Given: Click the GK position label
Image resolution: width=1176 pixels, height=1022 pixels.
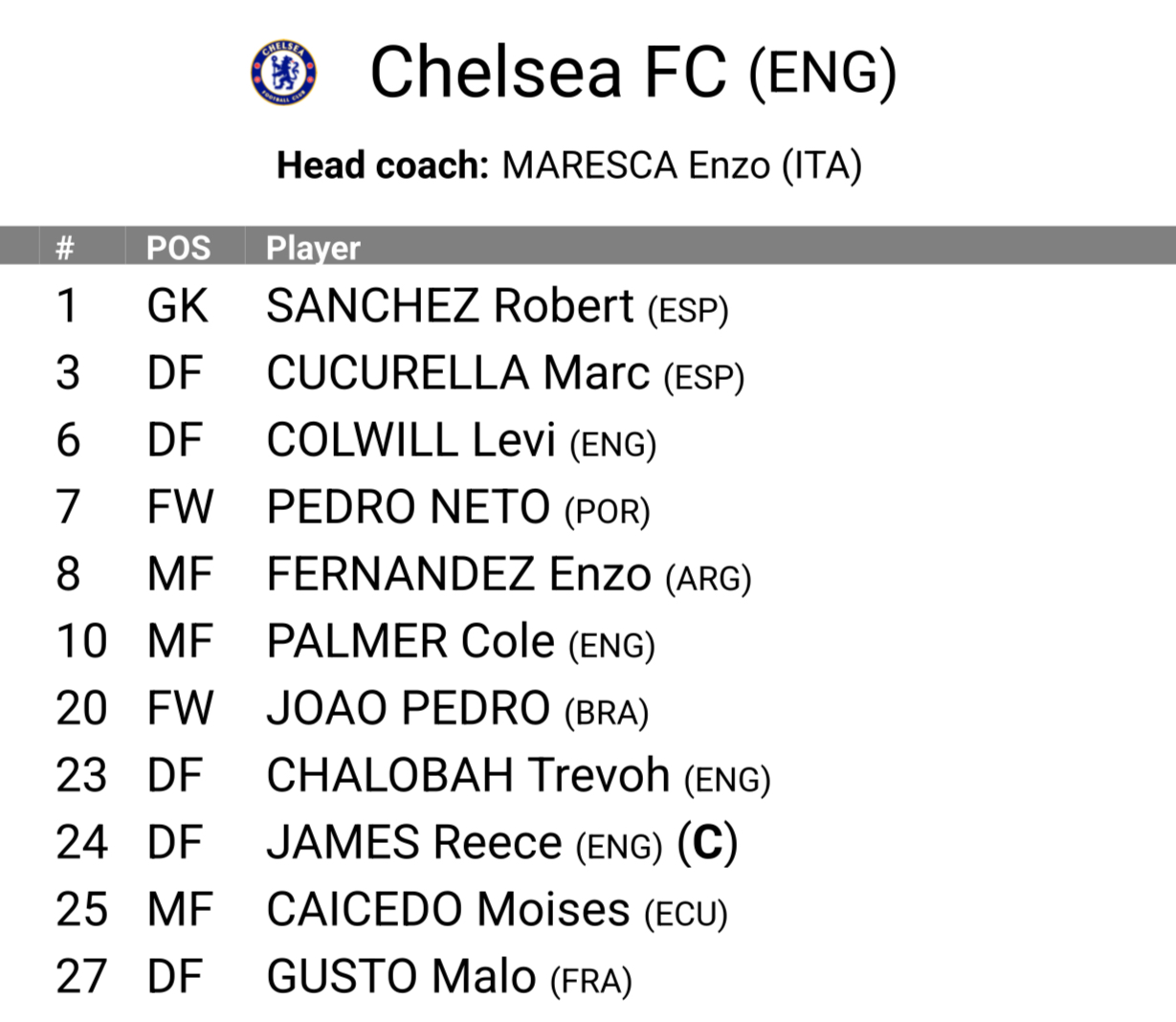Looking at the screenshot, I should pos(178,307).
